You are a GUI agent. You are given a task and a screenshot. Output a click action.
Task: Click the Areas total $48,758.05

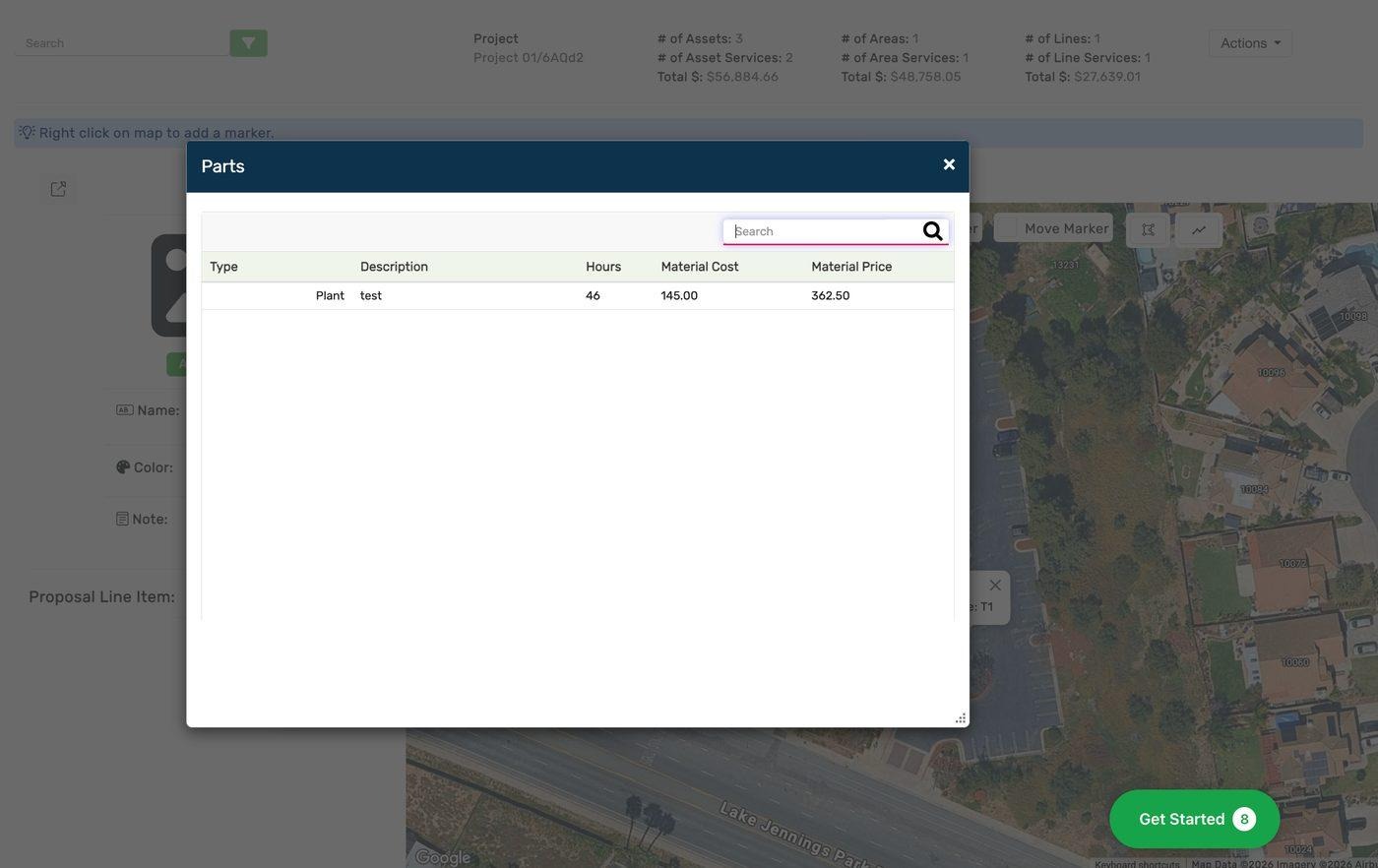pyautogui.click(x=925, y=77)
